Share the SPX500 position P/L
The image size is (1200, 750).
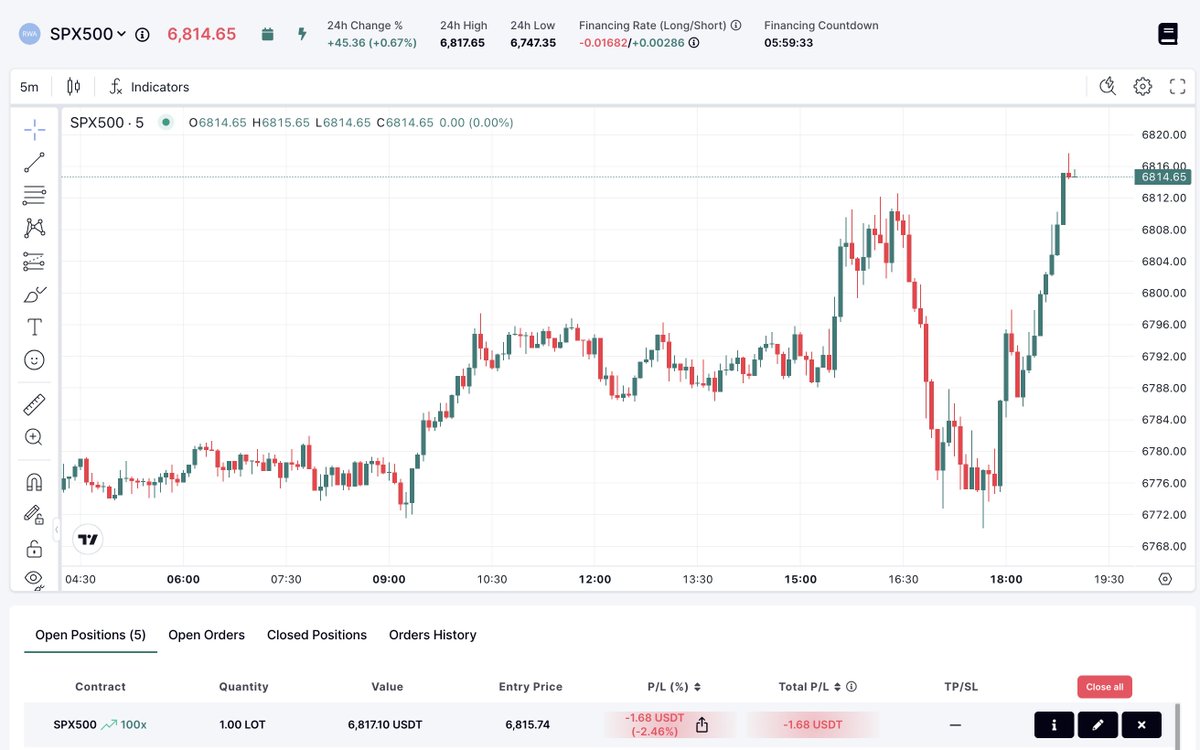[702, 725]
